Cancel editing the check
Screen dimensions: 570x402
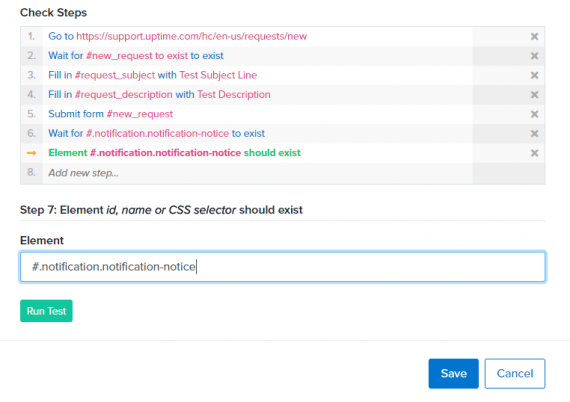(x=515, y=373)
